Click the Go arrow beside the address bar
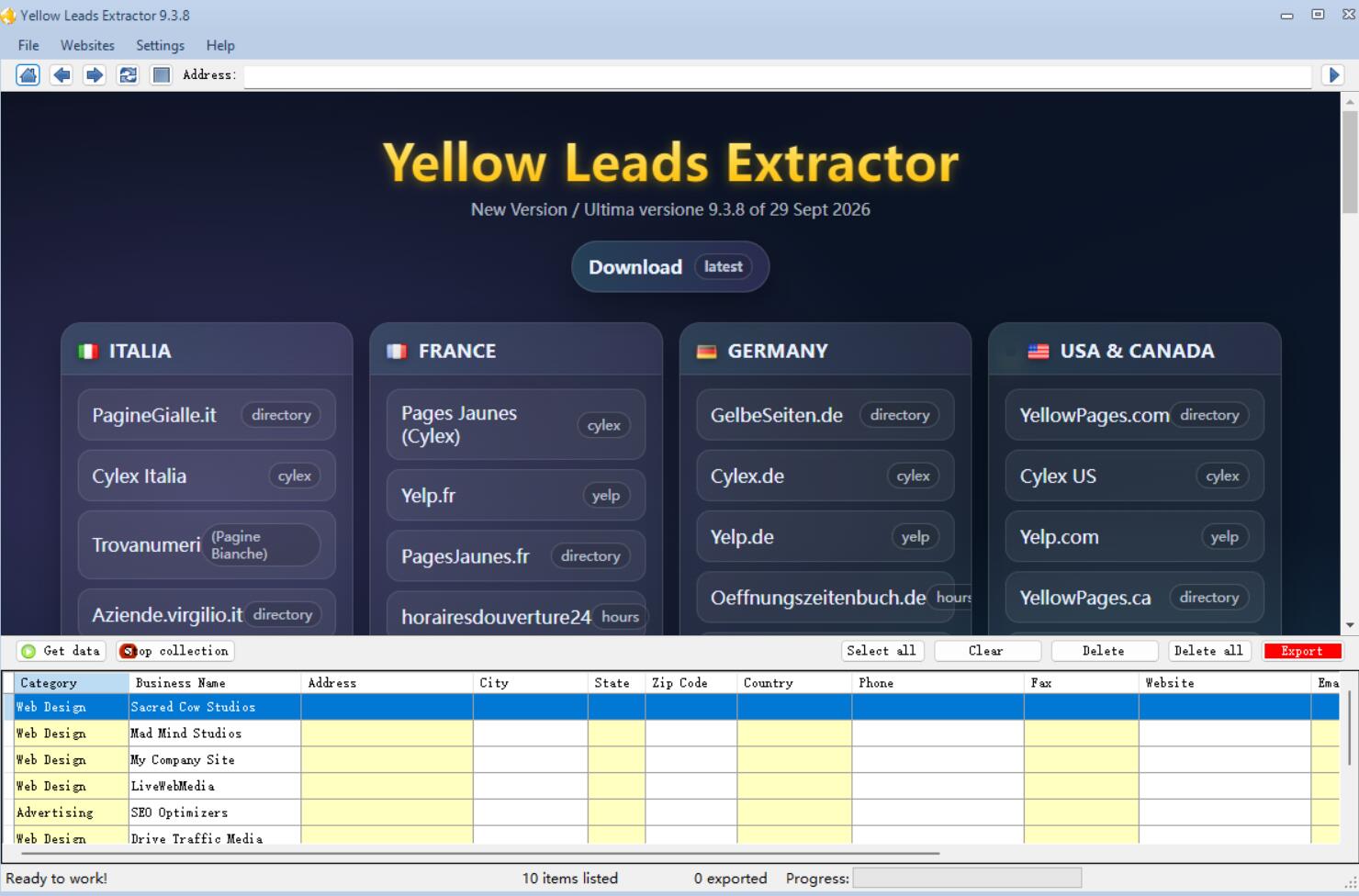The height and width of the screenshot is (896, 1359). pos(1334,75)
